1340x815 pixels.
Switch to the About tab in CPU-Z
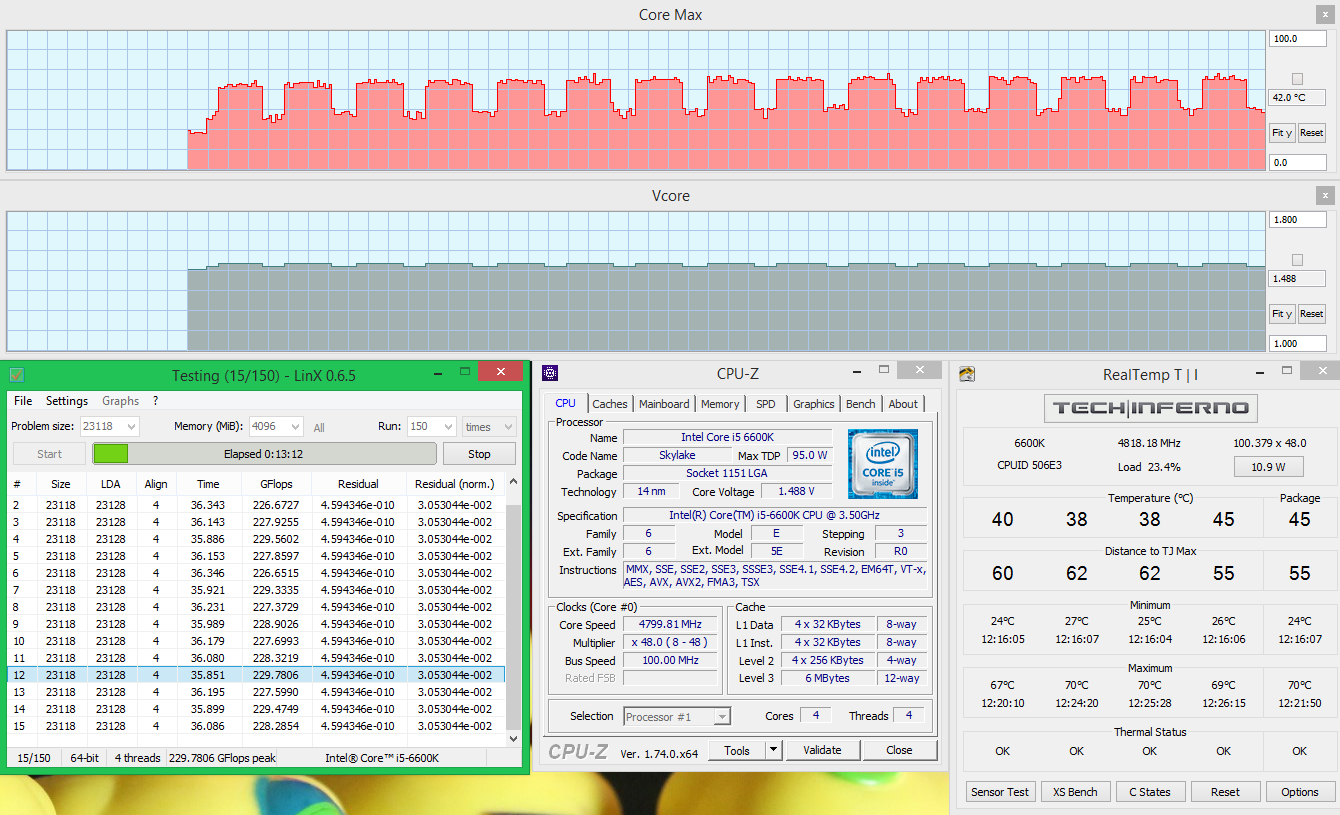903,404
